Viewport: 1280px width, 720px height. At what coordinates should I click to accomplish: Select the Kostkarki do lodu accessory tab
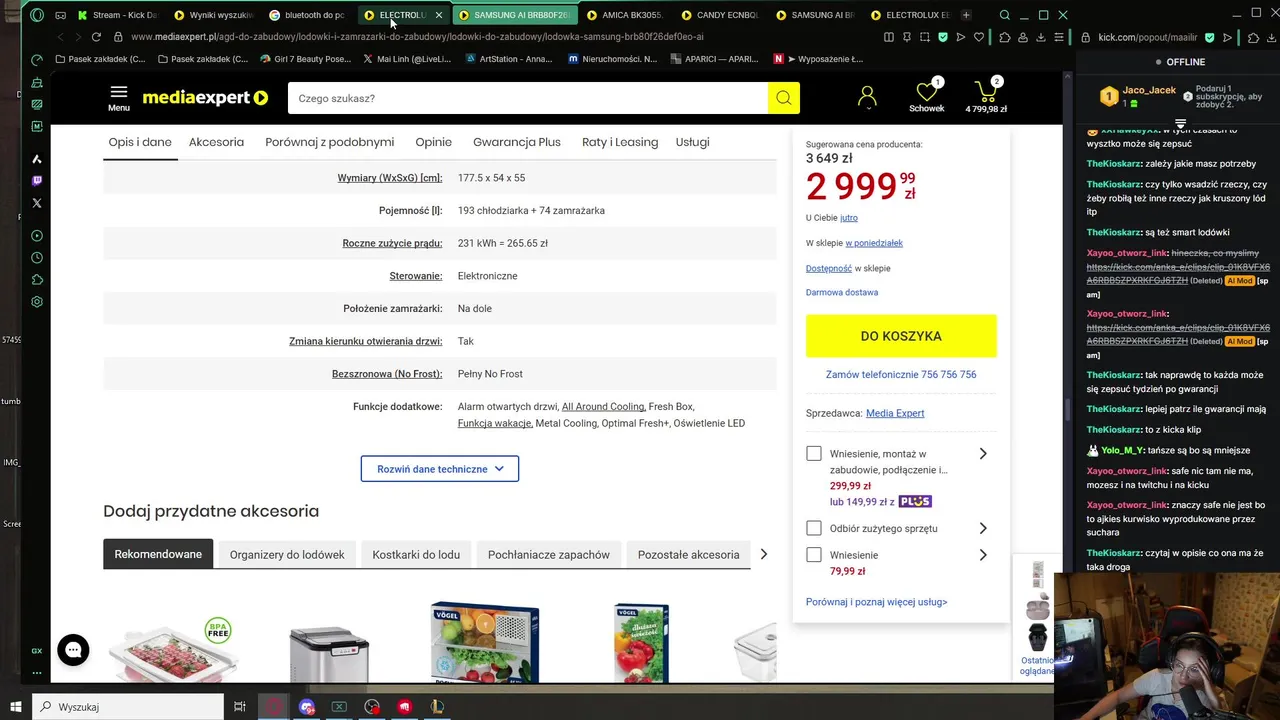point(416,554)
